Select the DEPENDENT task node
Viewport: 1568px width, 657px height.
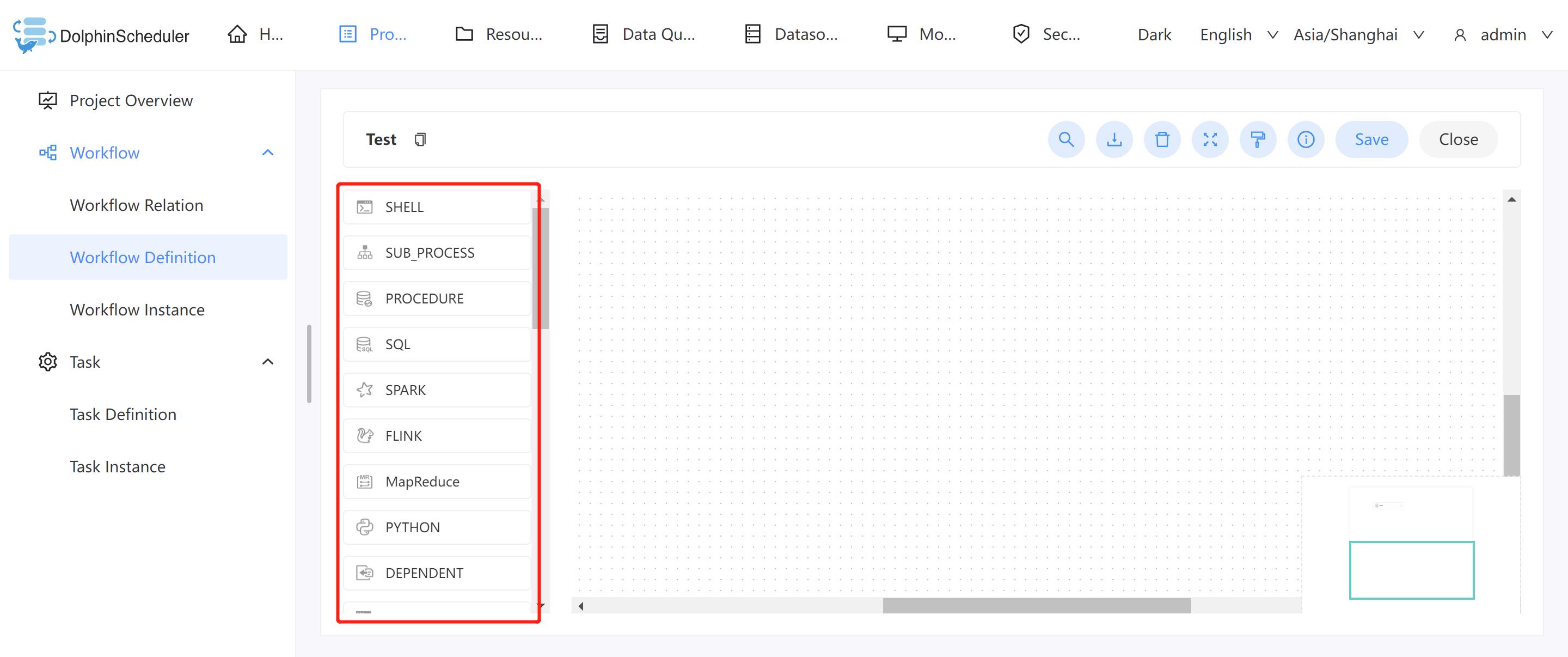click(x=437, y=573)
